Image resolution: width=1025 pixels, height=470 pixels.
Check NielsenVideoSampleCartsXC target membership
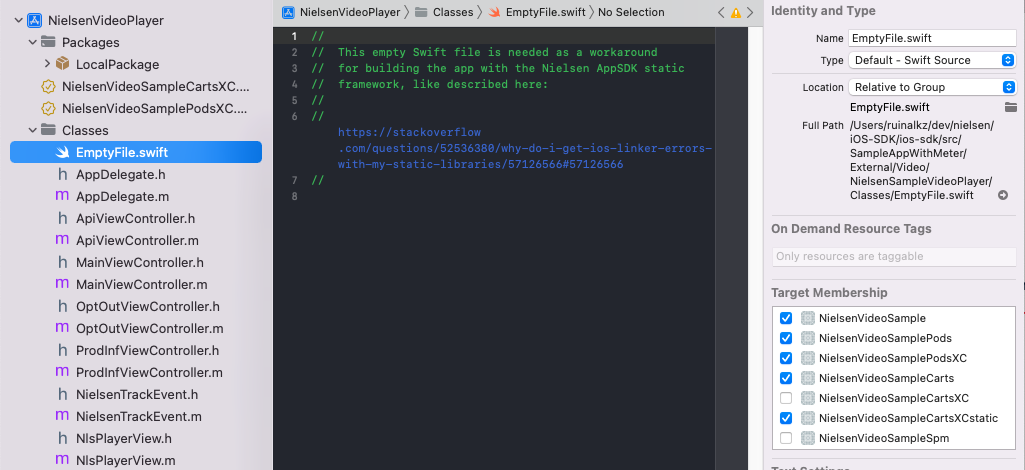[x=786, y=398]
